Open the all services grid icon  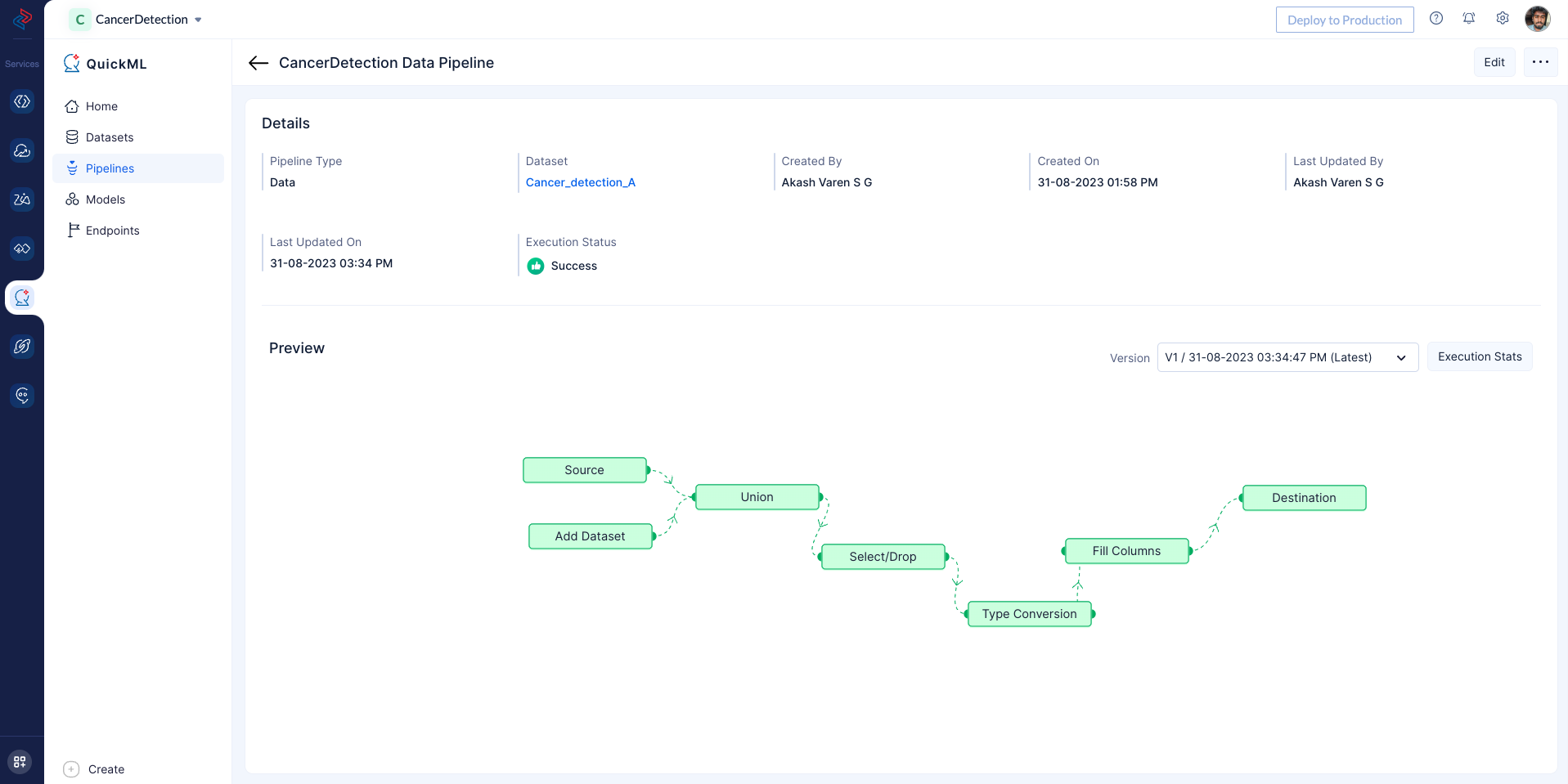pos(20,761)
